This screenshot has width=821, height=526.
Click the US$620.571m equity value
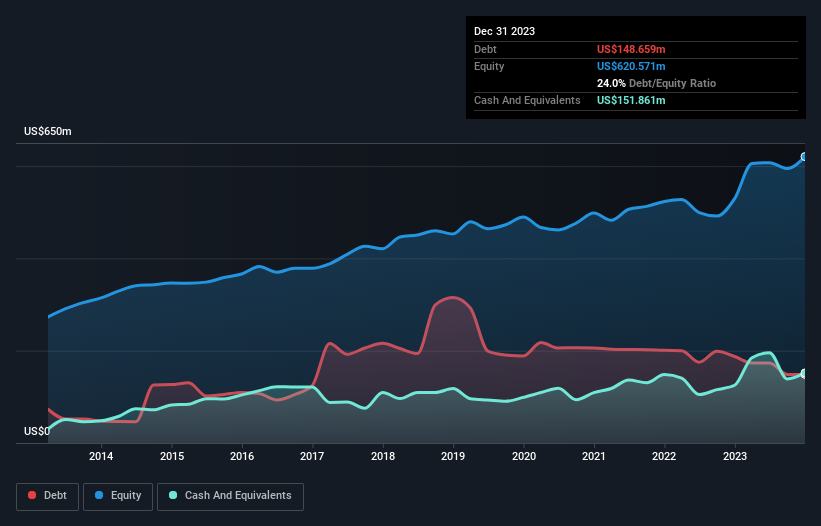[x=631, y=66]
